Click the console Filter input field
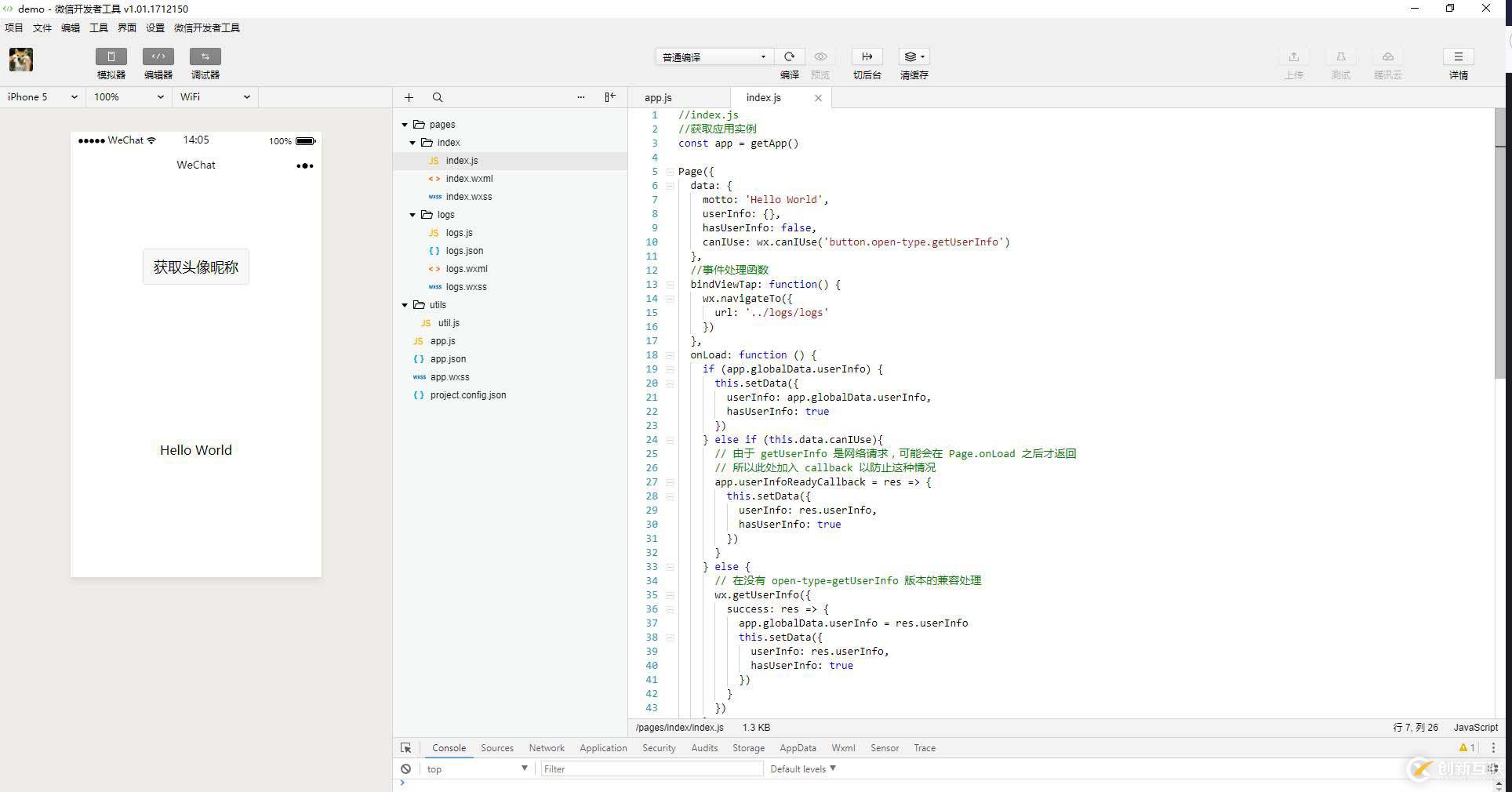The height and width of the screenshot is (792, 1512). [652, 769]
